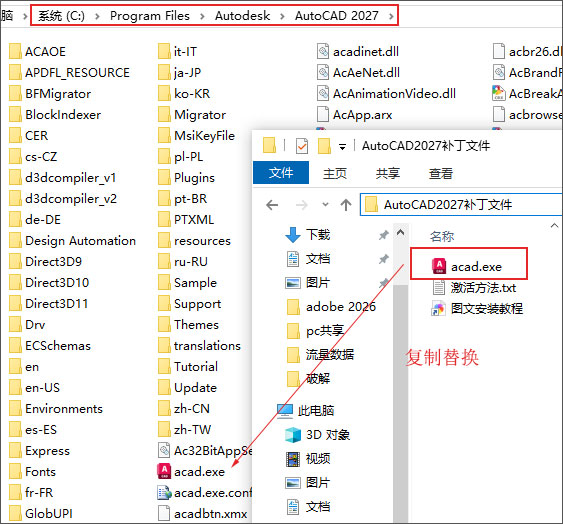Viewport: 563px width, 524px height.
Task: Select AcAnimationVideo.dll file
Action: (x=386, y=93)
